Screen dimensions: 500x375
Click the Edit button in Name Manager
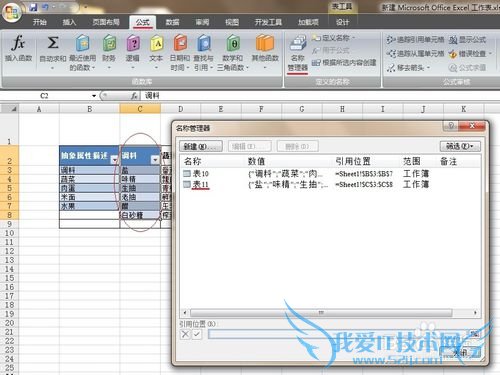coord(250,146)
